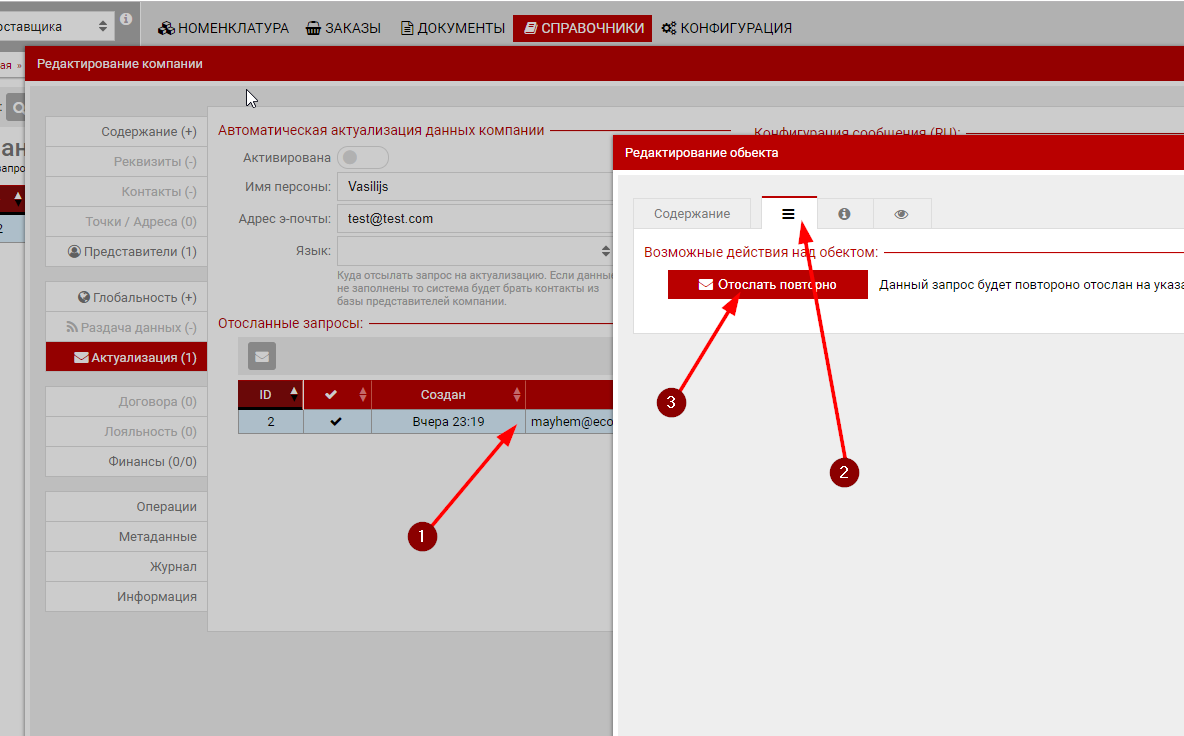Open the НОМЕНКЛАТУРА menu

[x=224, y=28]
